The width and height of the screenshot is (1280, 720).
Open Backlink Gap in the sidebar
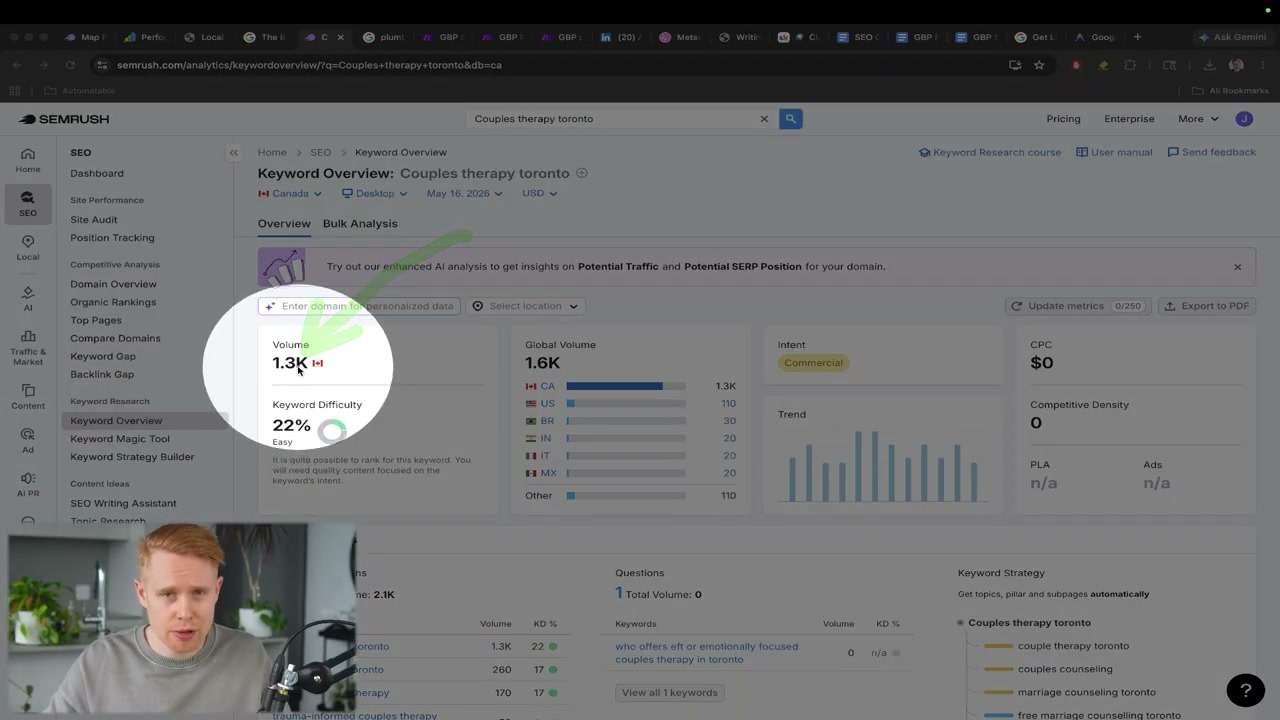tap(102, 375)
